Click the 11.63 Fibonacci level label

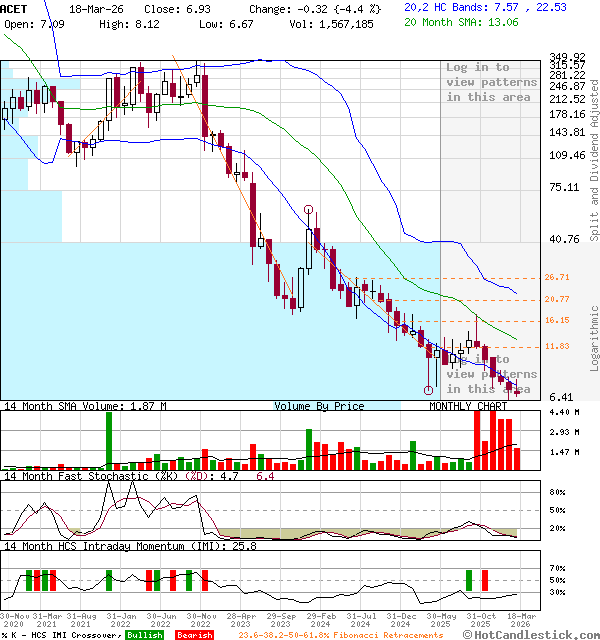coord(557,346)
